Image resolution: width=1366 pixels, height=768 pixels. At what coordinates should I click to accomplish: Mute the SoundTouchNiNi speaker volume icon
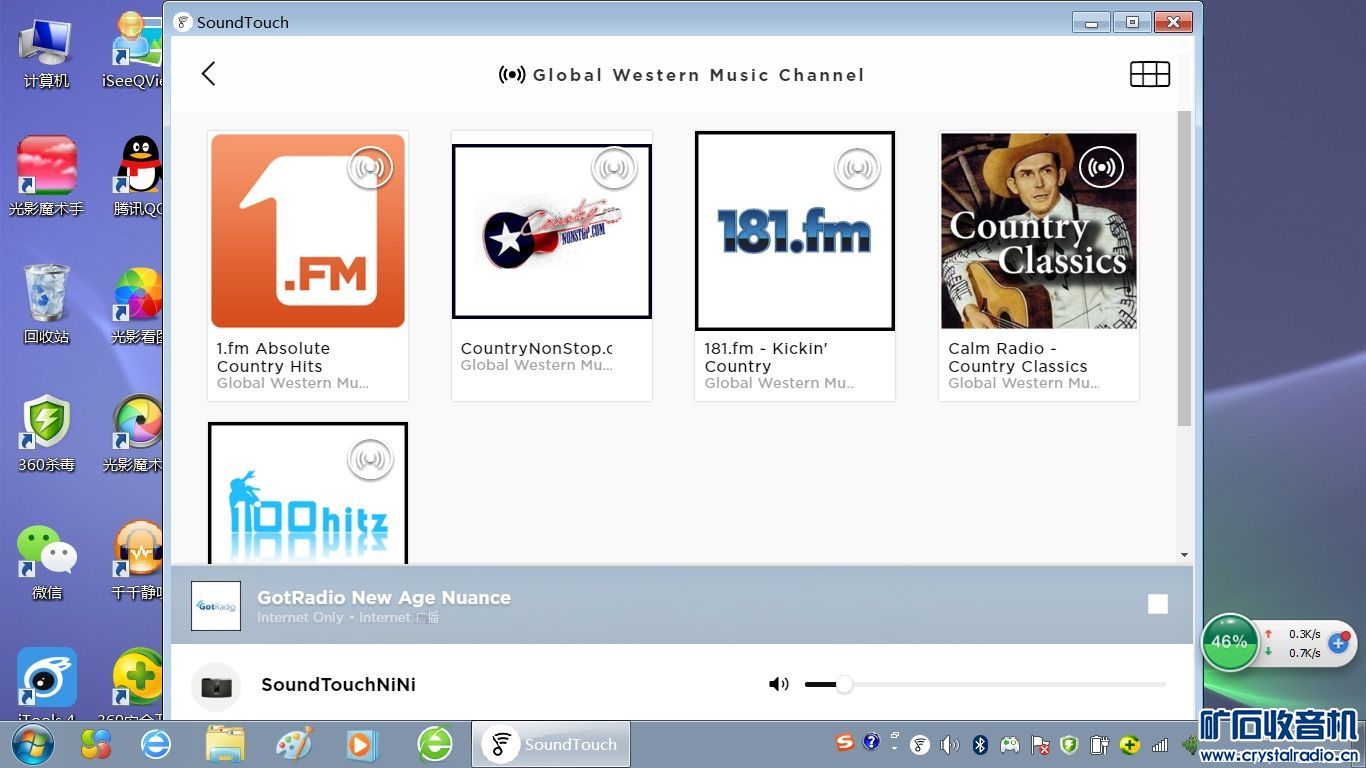778,684
